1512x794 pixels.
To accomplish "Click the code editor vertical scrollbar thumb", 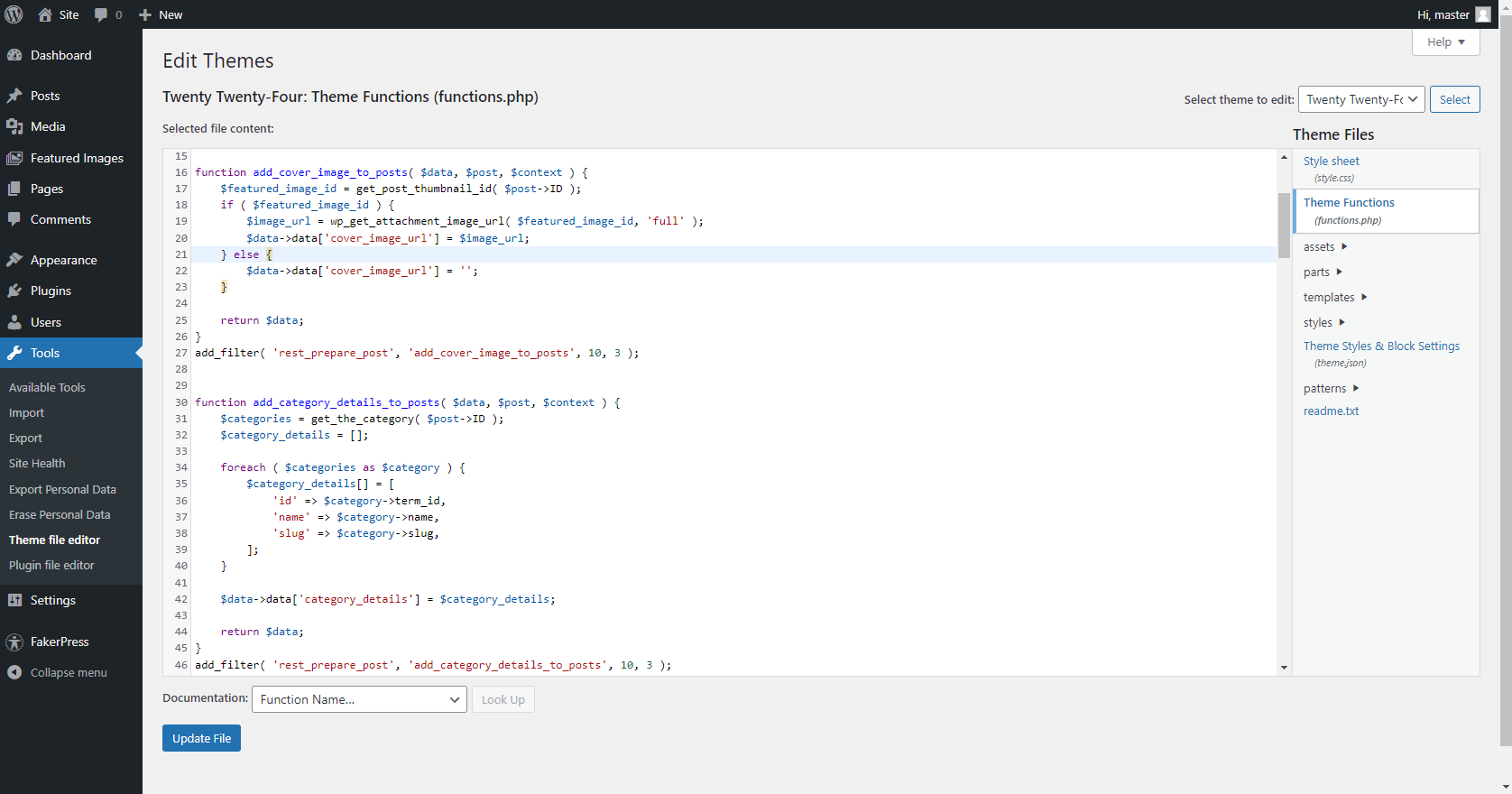I will (1284, 225).
